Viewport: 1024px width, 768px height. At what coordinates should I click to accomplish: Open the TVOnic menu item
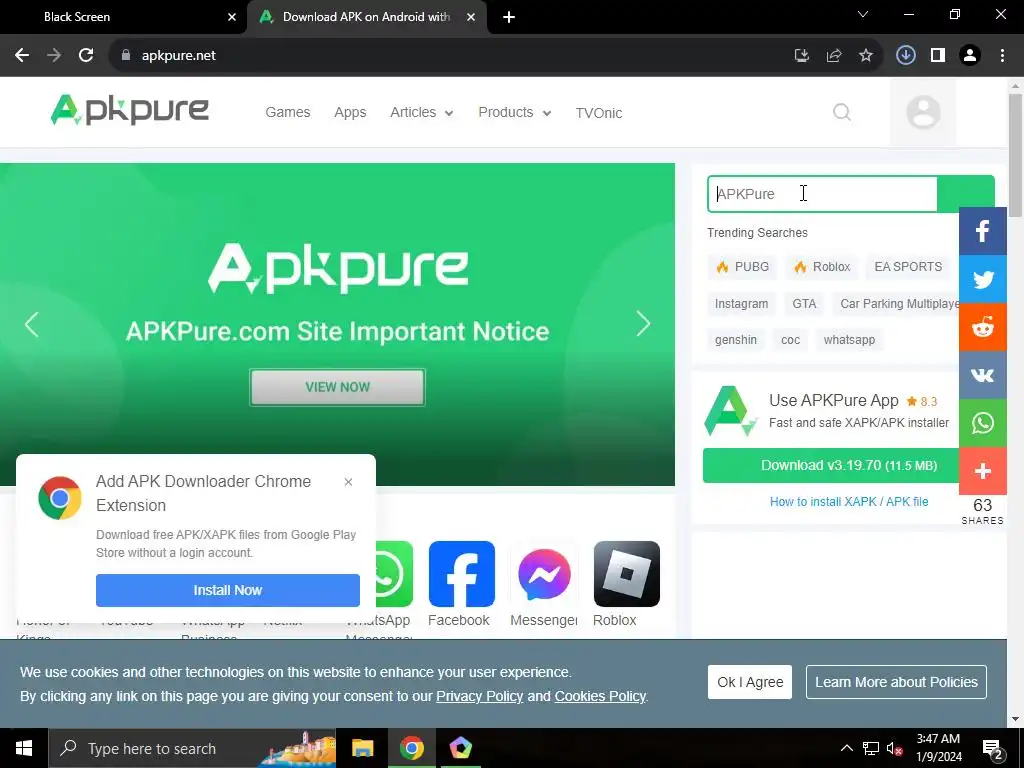[599, 113]
